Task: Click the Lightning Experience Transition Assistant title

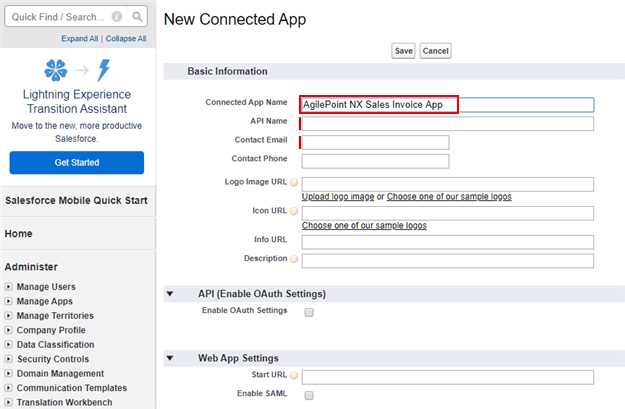Action: point(77,101)
